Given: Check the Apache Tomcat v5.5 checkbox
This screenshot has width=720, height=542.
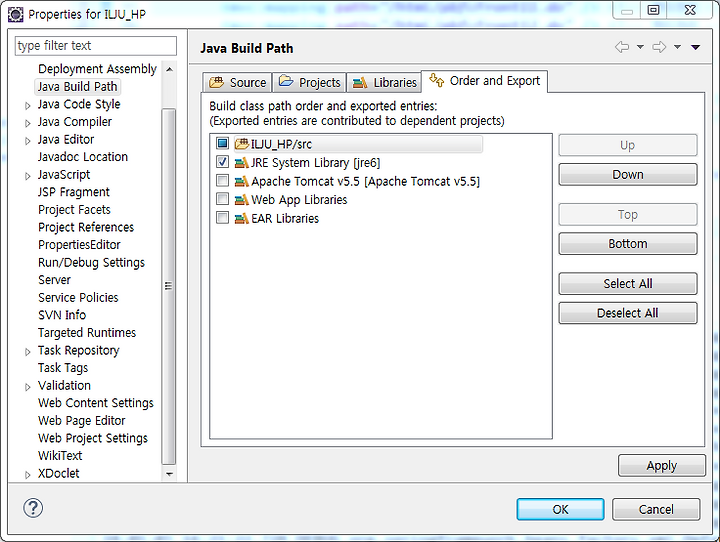Looking at the screenshot, I should click(222, 181).
